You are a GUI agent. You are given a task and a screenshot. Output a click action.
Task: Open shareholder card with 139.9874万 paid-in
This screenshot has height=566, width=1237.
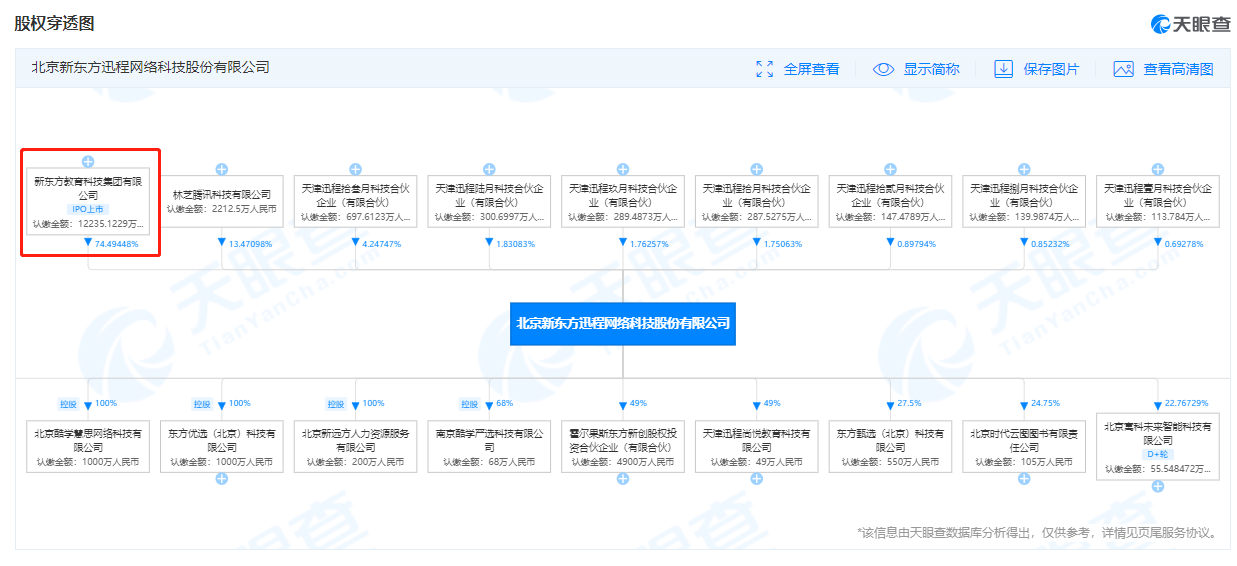(x=1023, y=201)
